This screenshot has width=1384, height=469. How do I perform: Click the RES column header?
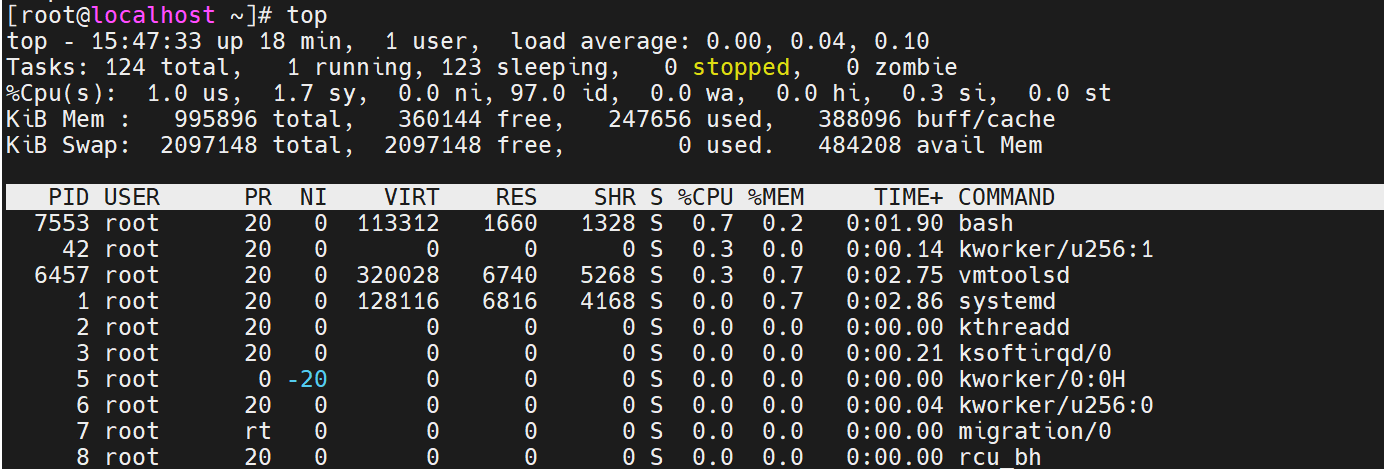(516, 197)
